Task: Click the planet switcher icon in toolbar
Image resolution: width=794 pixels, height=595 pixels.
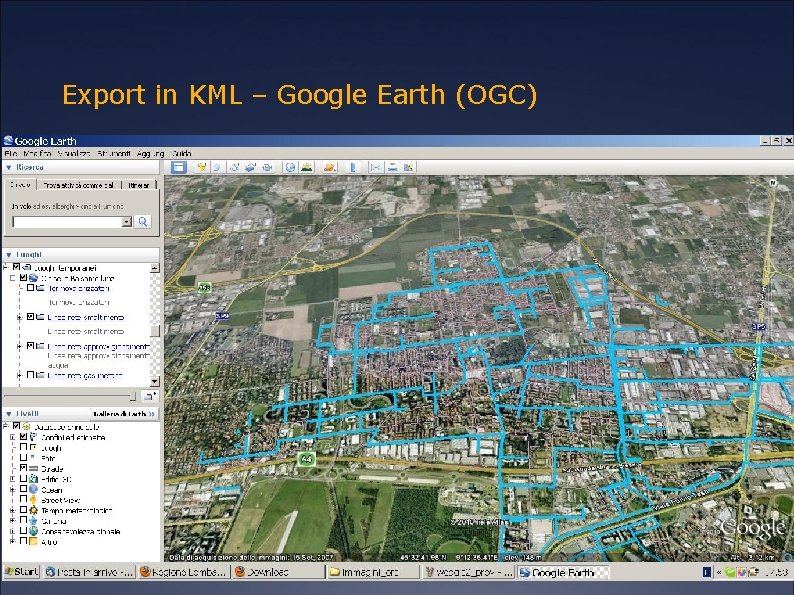Action: [329, 167]
